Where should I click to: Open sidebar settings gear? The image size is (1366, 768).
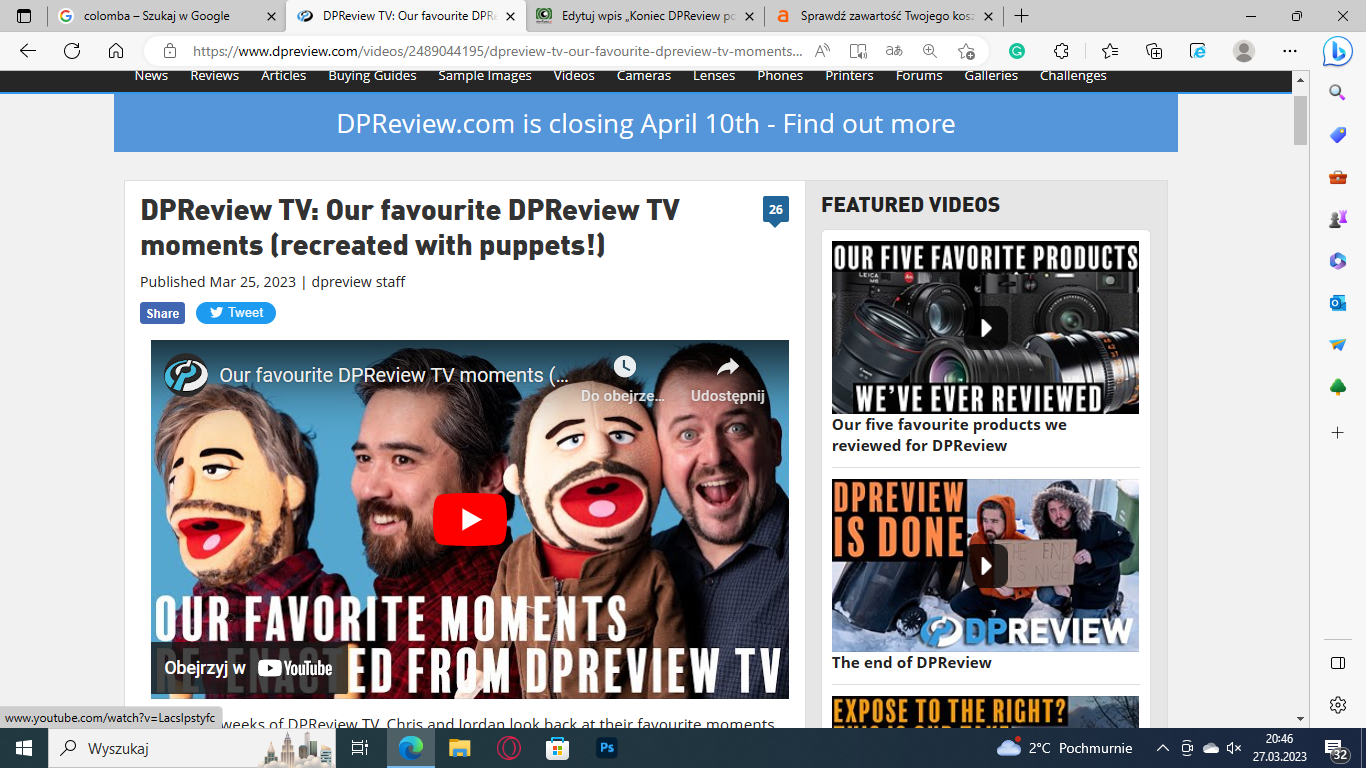coord(1337,705)
